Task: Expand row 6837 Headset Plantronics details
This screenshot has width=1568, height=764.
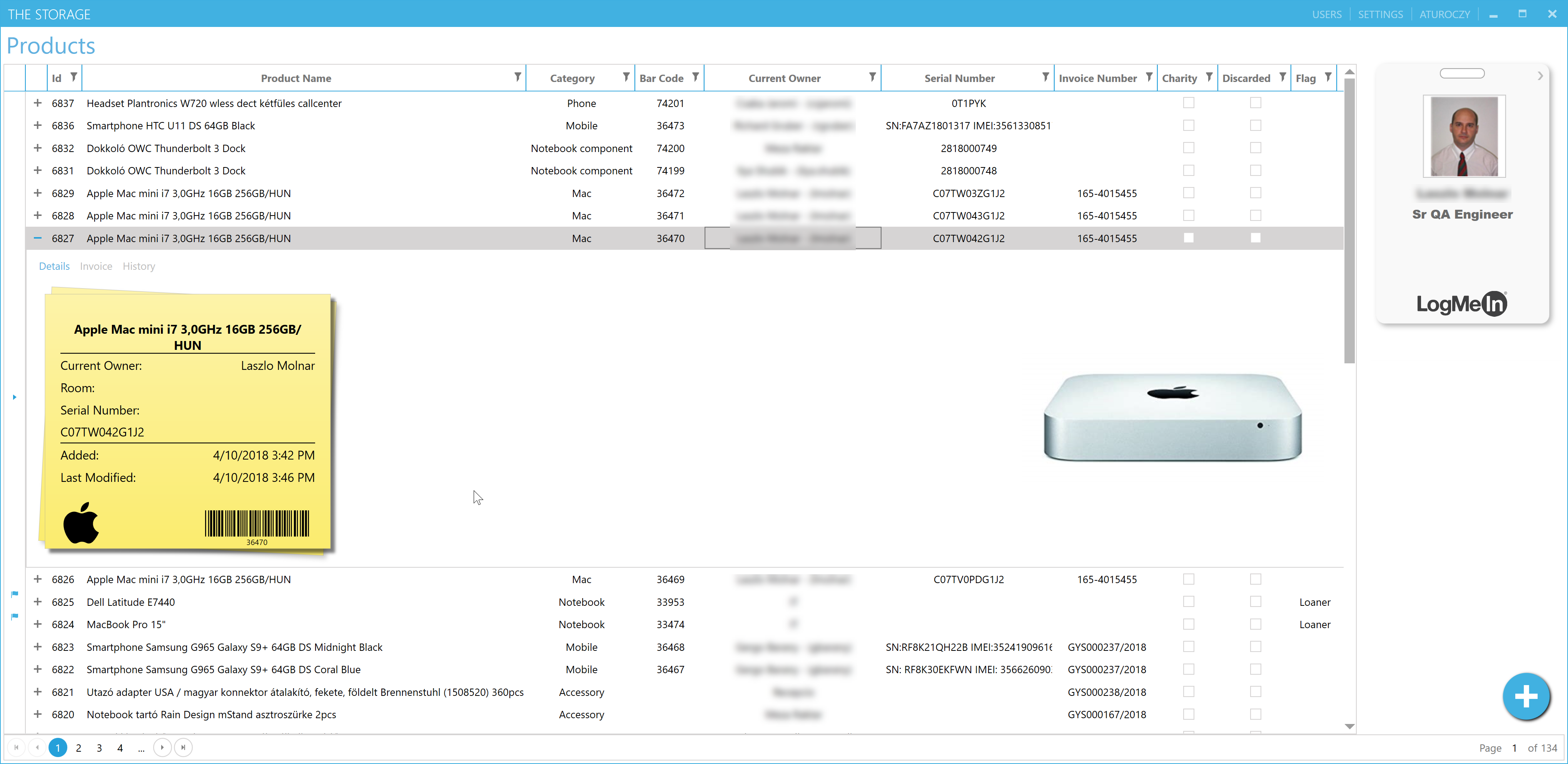Action: (x=38, y=103)
